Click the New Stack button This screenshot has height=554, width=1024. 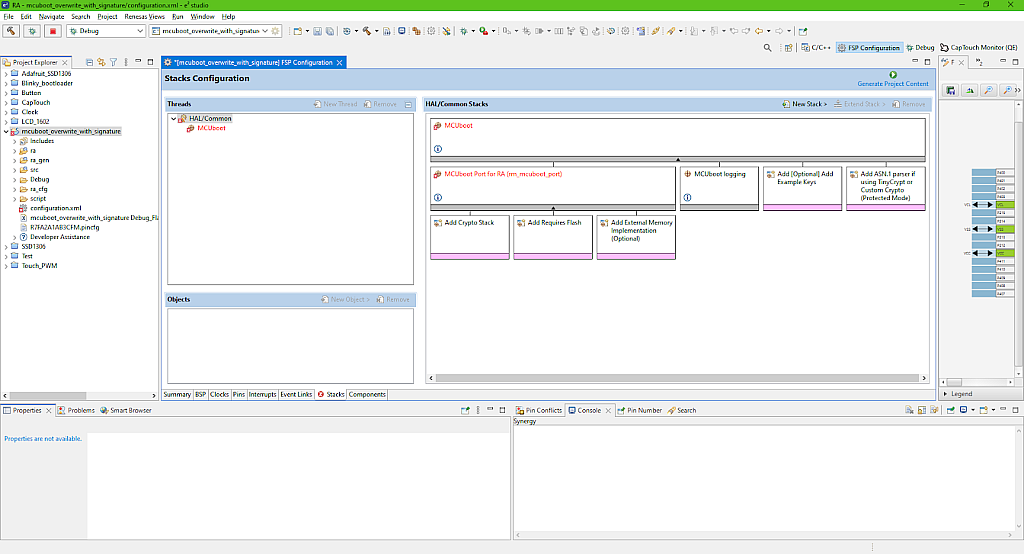click(804, 104)
